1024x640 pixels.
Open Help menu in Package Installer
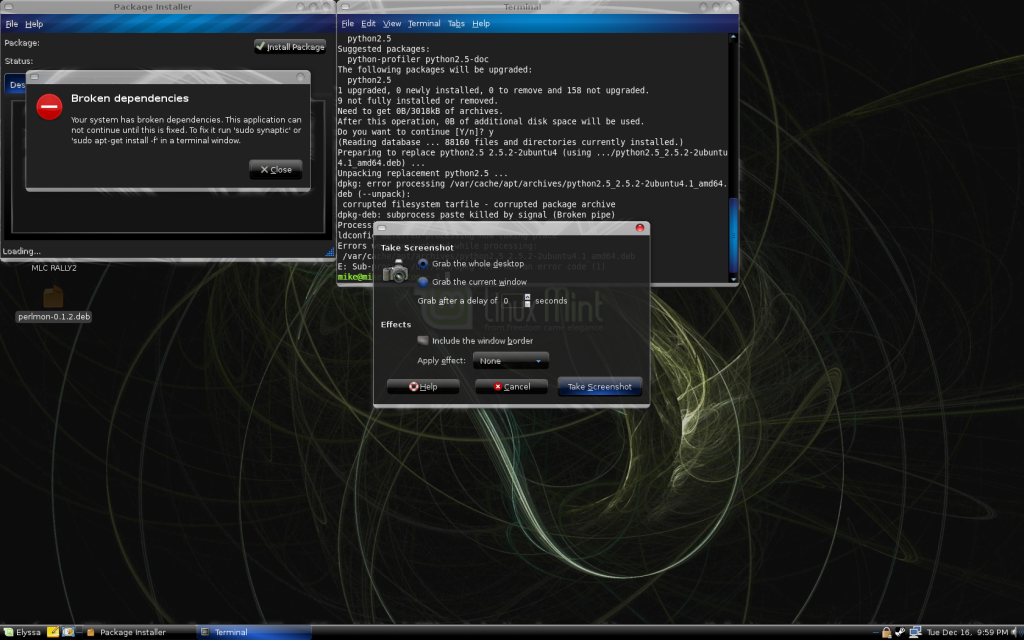[34, 24]
